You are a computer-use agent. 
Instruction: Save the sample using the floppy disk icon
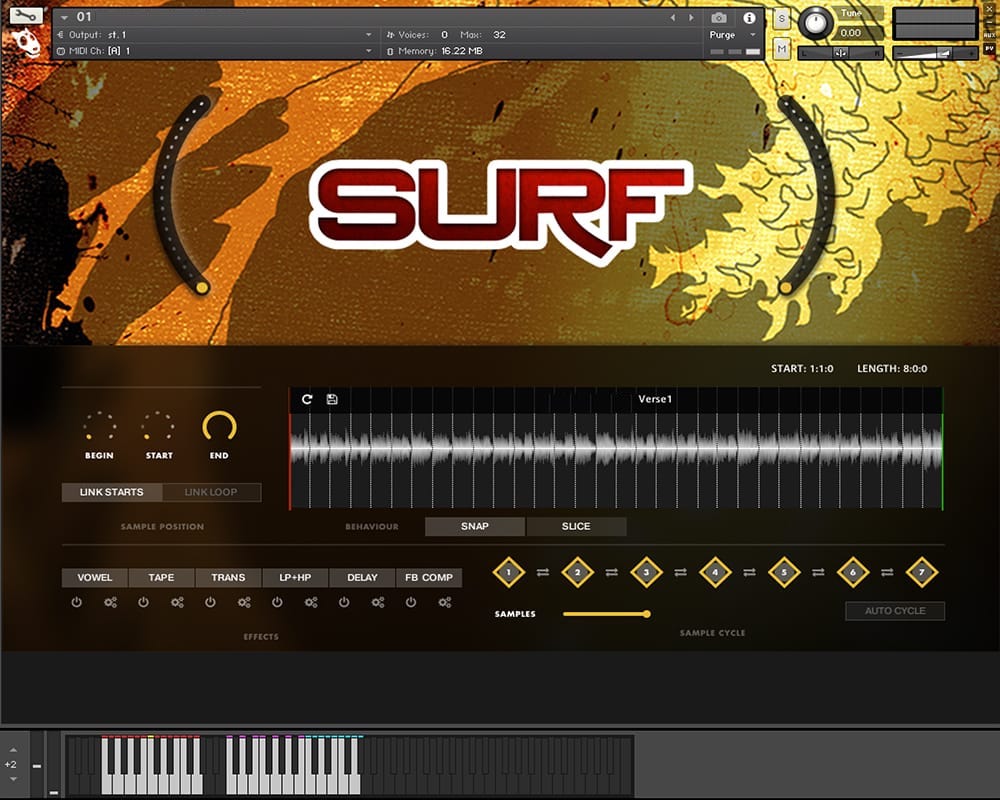click(332, 399)
